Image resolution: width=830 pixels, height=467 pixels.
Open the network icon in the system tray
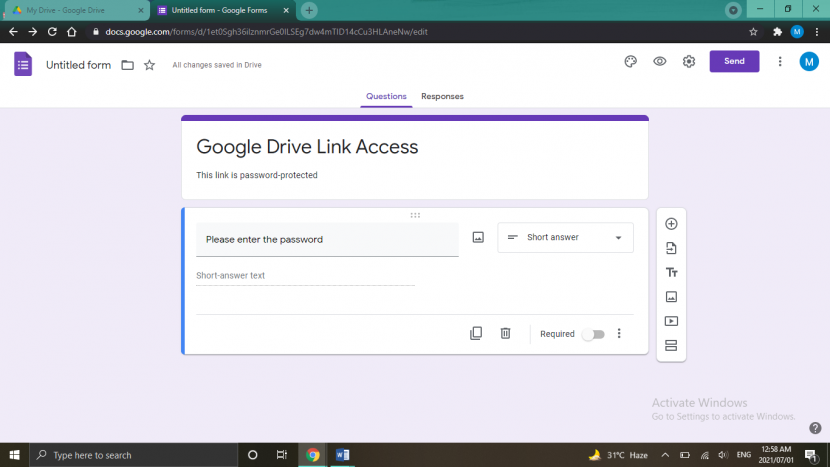tap(705, 455)
